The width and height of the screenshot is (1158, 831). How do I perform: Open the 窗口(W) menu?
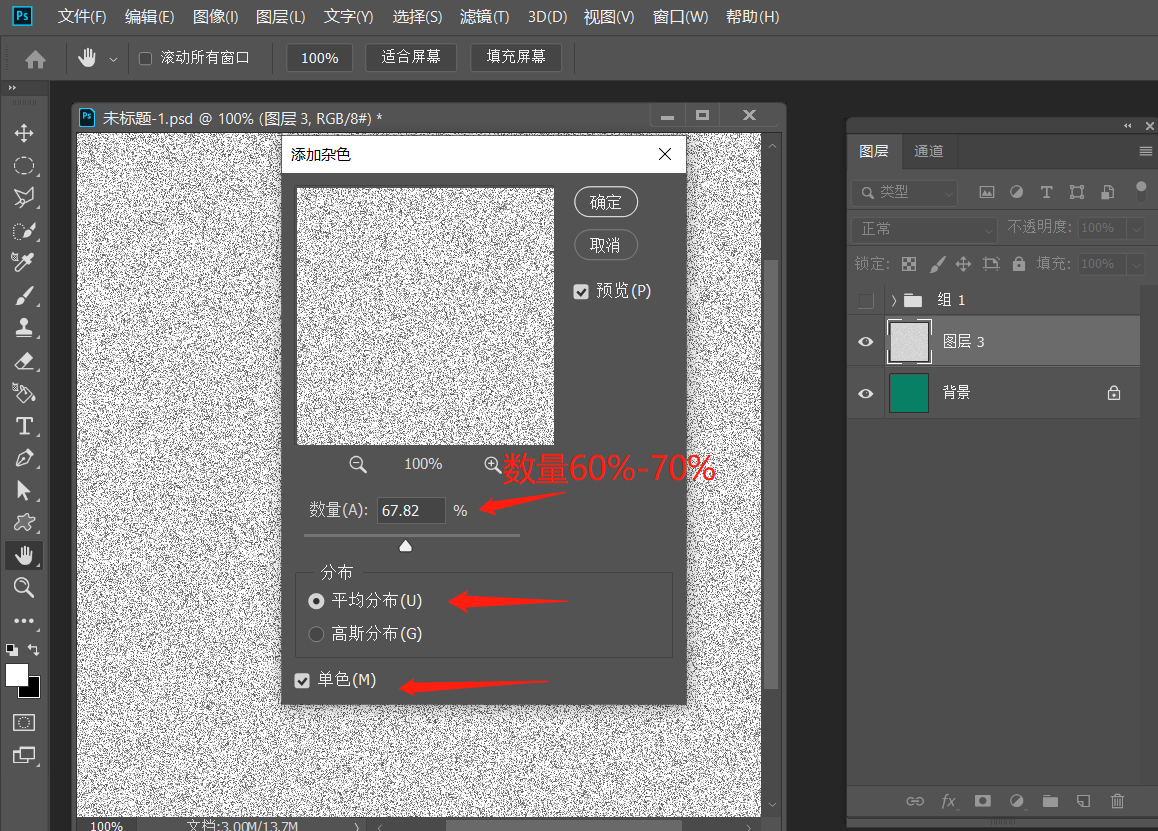pos(679,16)
